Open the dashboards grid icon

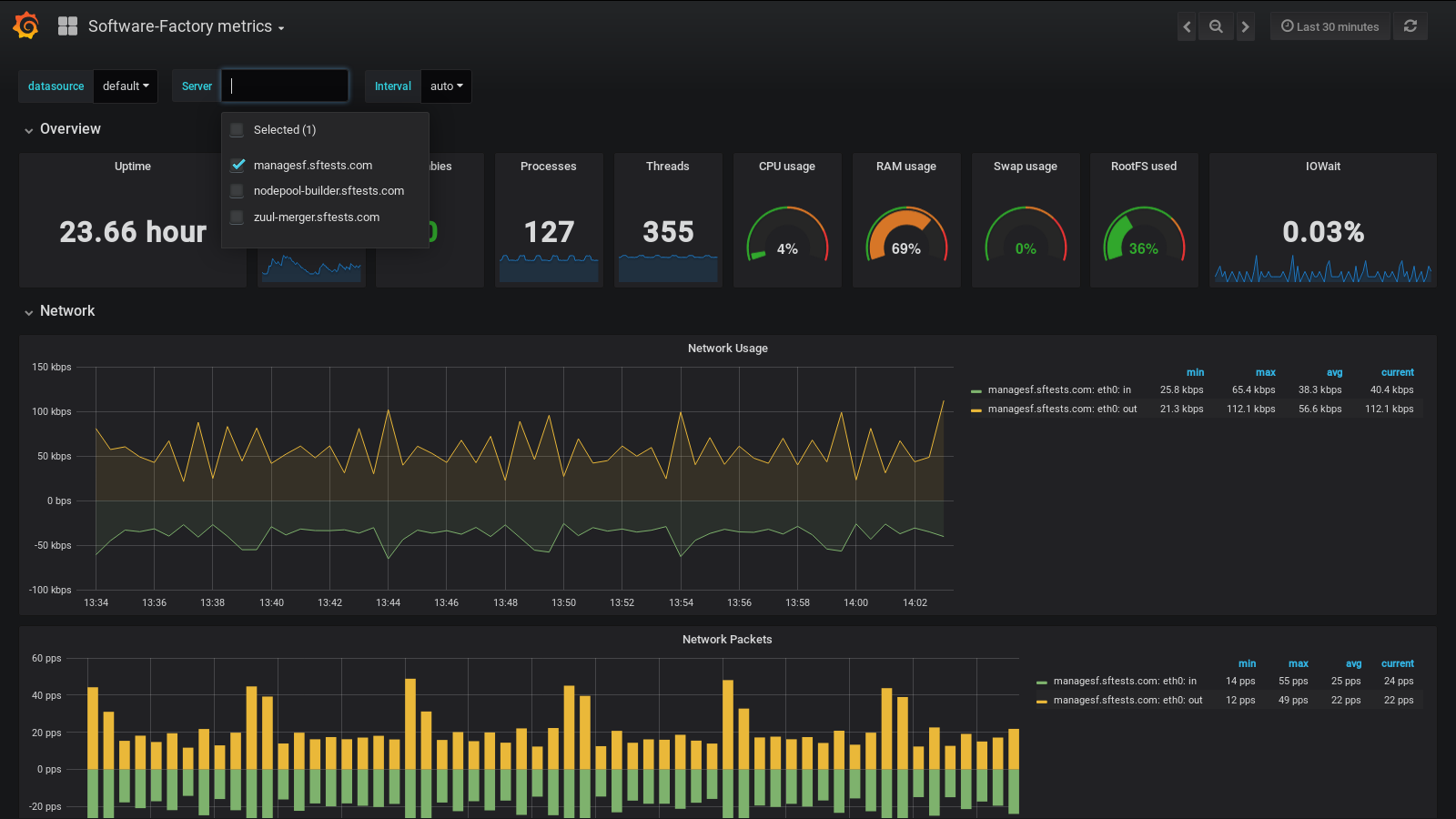pyautogui.click(x=67, y=25)
